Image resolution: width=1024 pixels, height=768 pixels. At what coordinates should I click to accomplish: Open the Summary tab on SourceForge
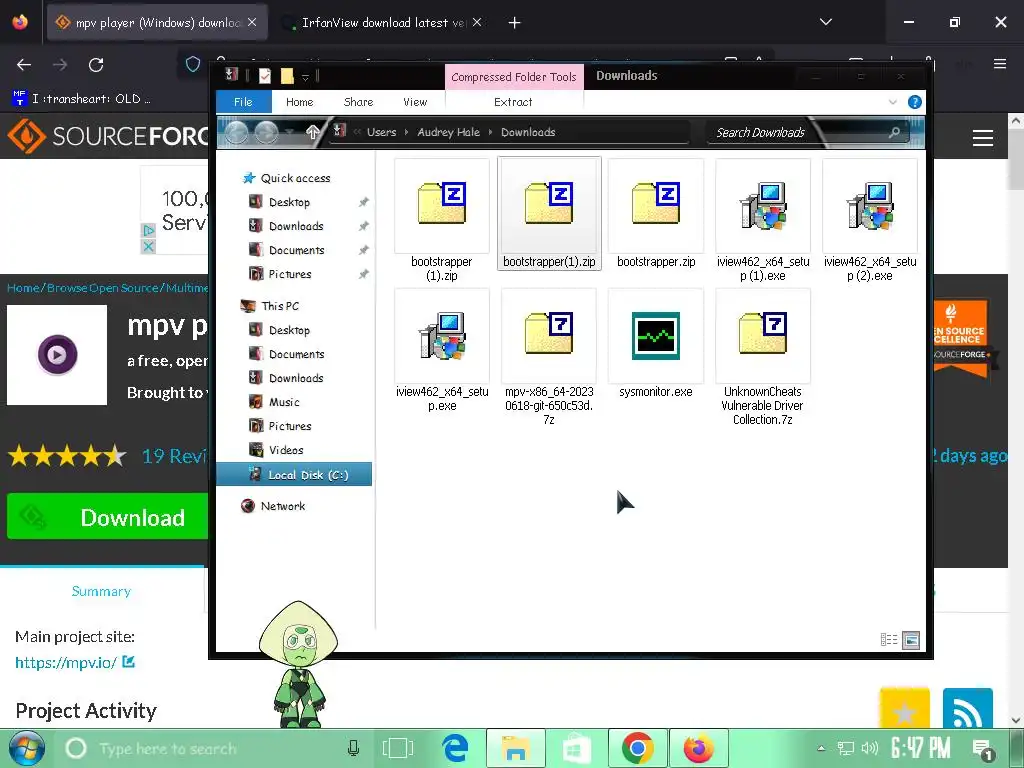pyautogui.click(x=101, y=591)
